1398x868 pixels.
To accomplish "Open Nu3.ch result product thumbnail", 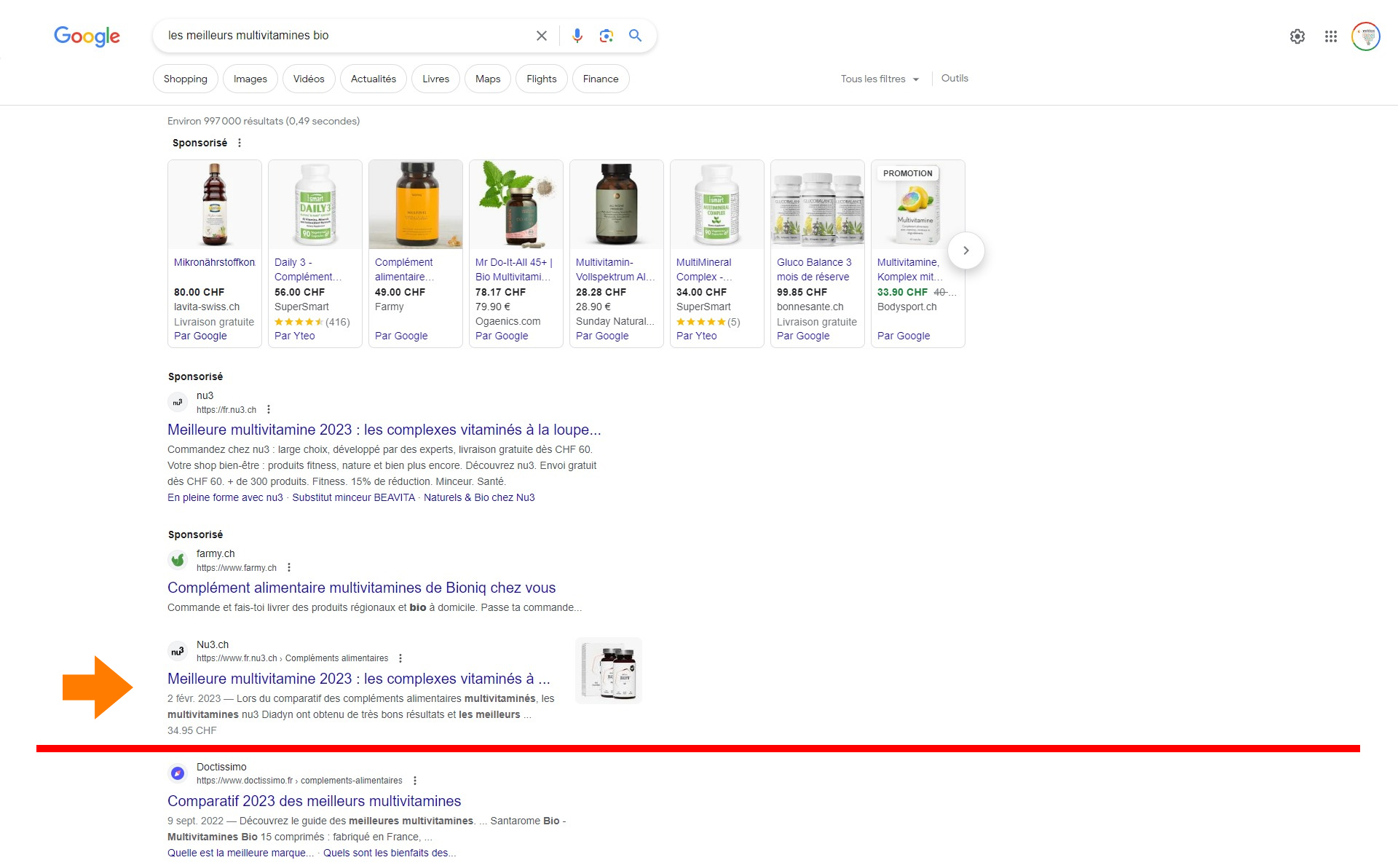I will [609, 671].
